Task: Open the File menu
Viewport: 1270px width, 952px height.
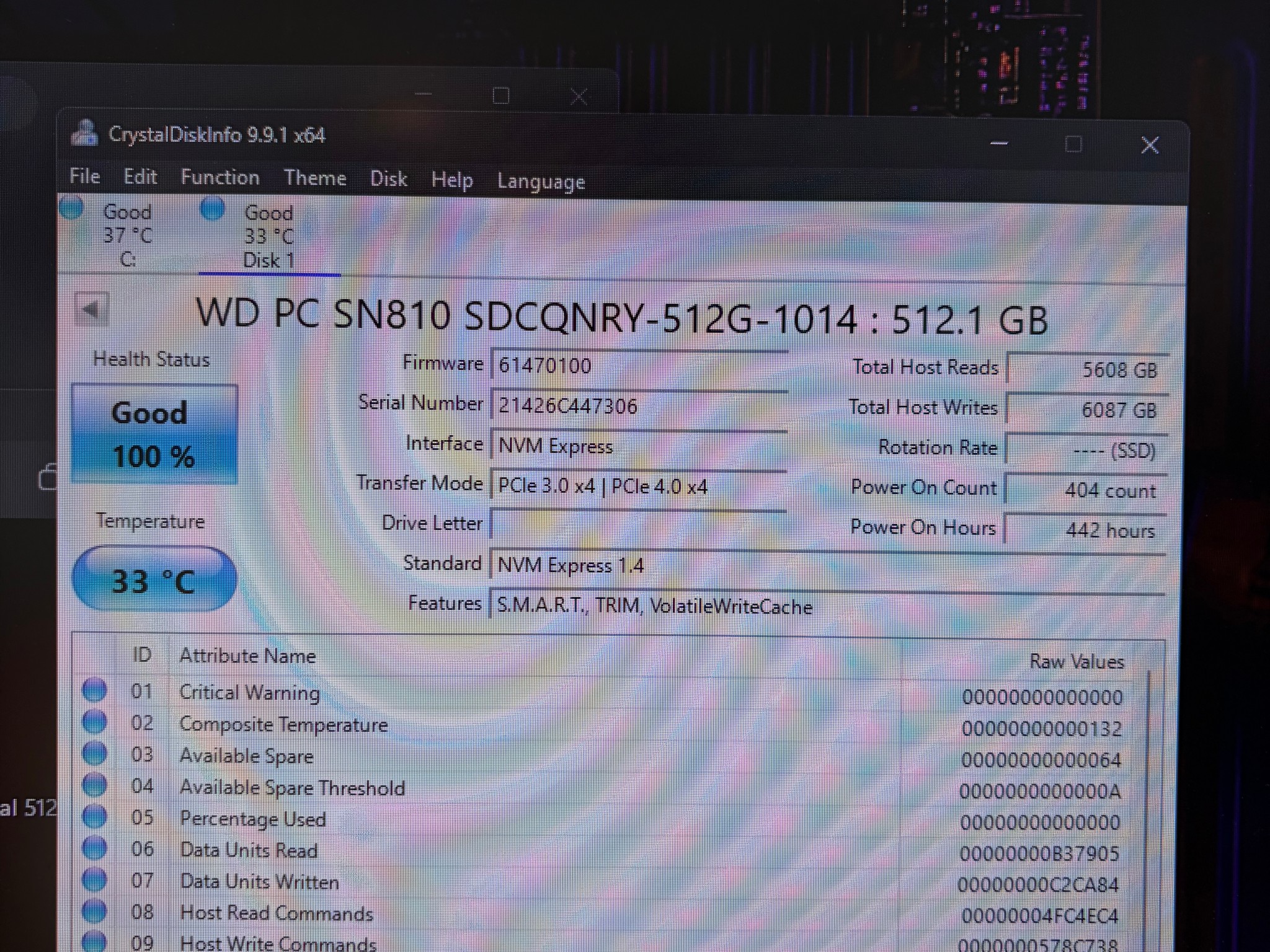Action: [84, 177]
